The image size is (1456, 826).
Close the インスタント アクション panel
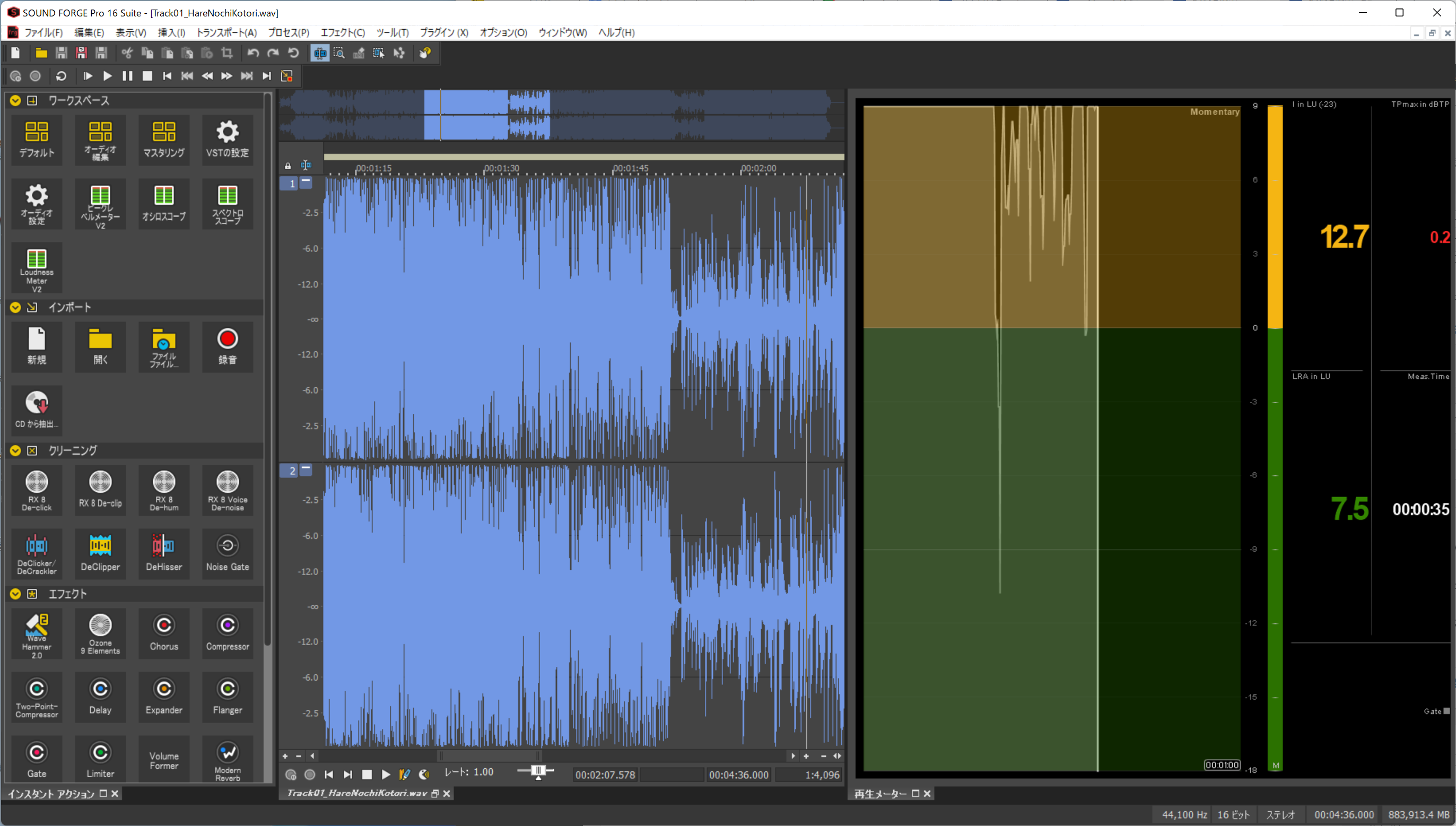click(115, 794)
